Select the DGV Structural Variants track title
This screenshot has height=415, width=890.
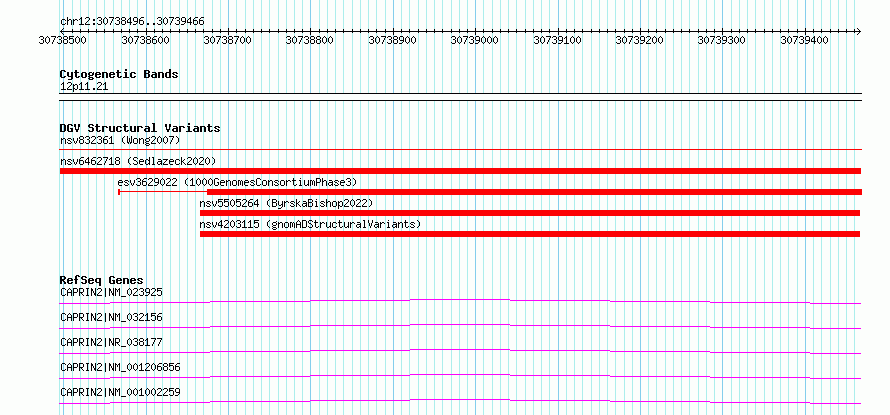point(140,128)
